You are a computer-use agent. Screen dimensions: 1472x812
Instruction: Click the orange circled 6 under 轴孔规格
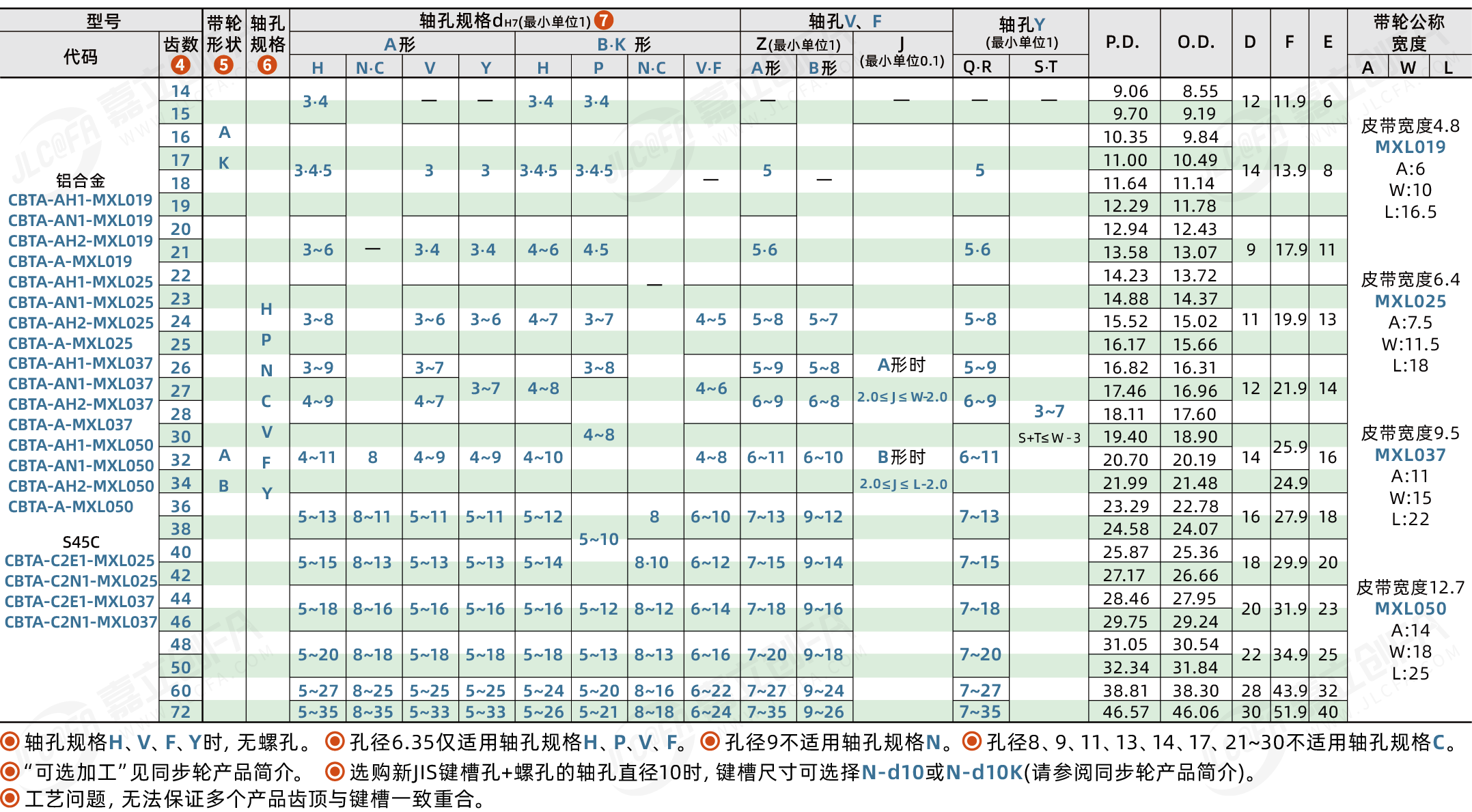(267, 66)
